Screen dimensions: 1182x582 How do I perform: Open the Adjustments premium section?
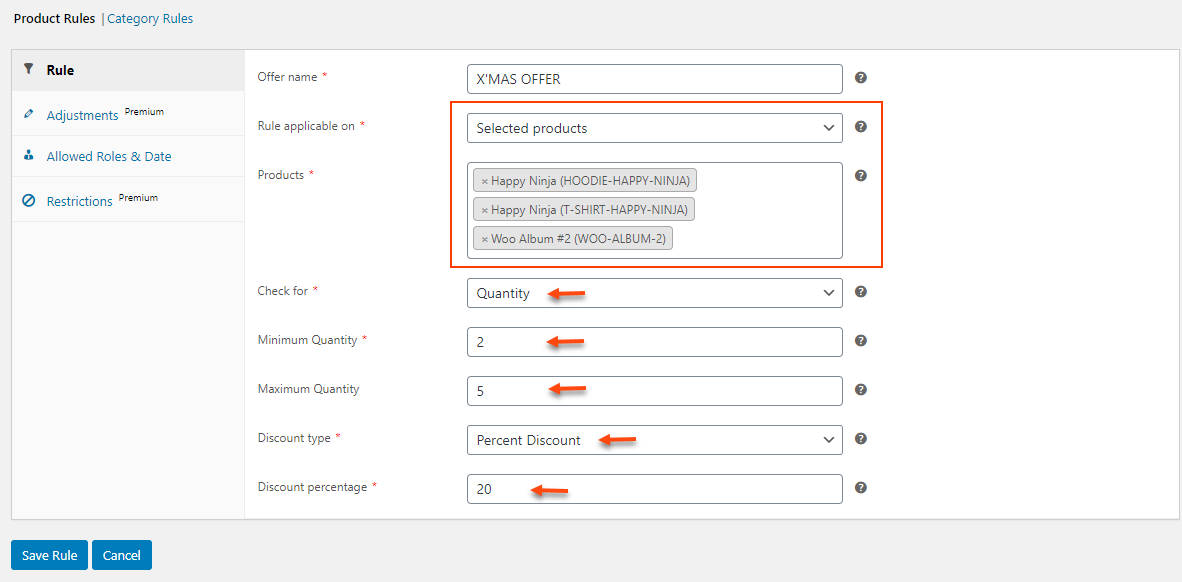tap(82, 115)
